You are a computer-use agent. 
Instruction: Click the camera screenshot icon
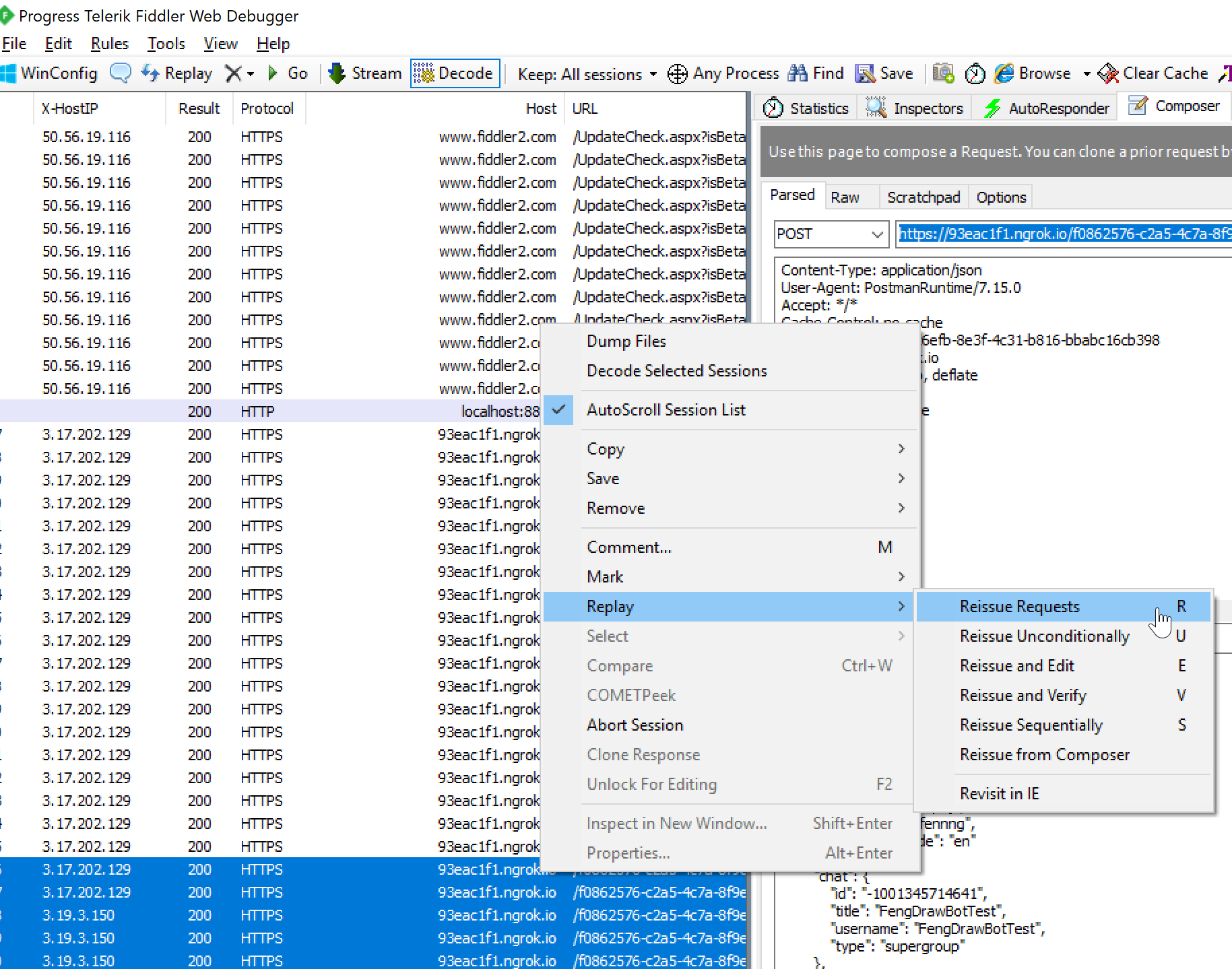[943, 73]
